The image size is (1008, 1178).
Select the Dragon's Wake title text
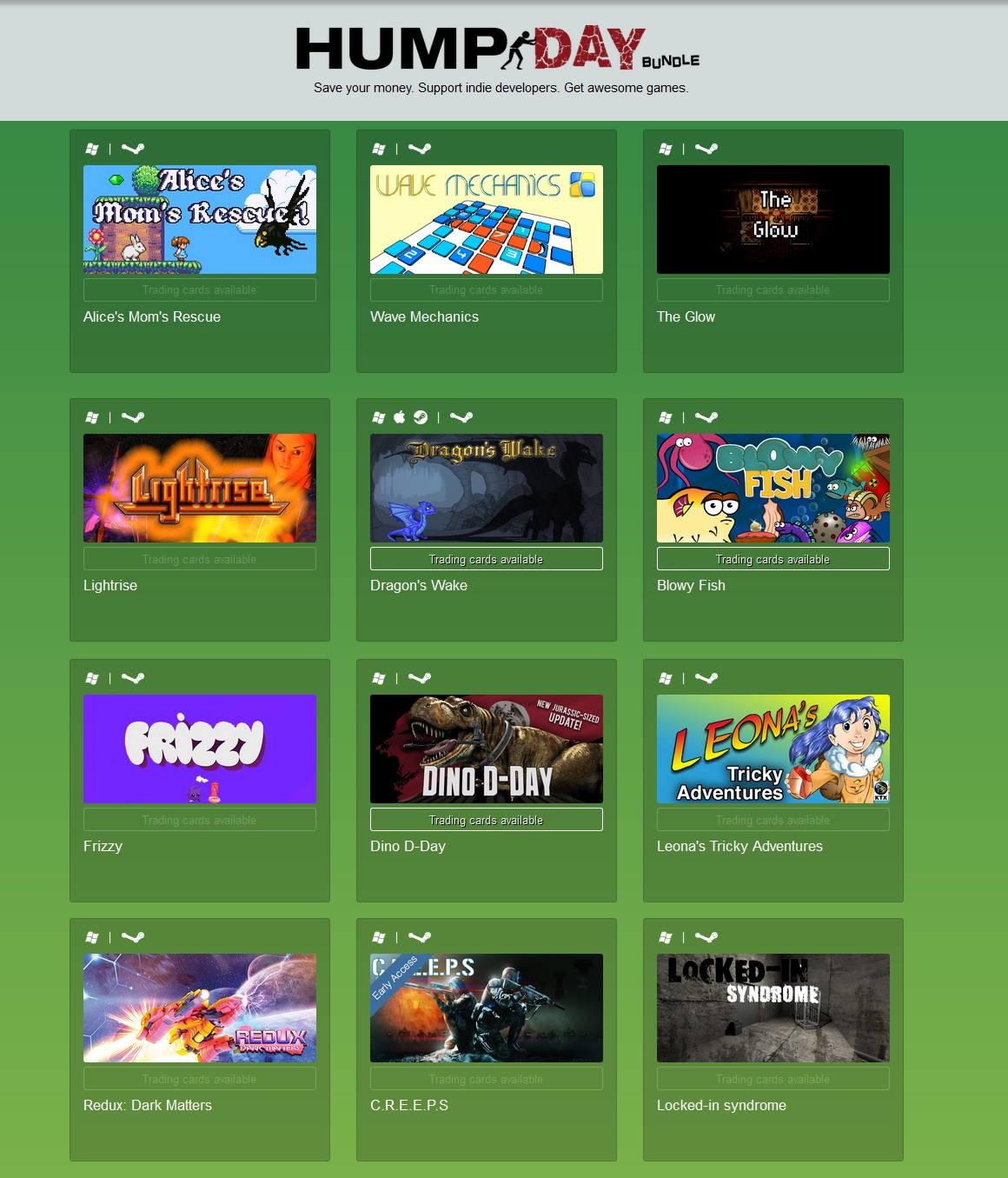[x=419, y=586]
